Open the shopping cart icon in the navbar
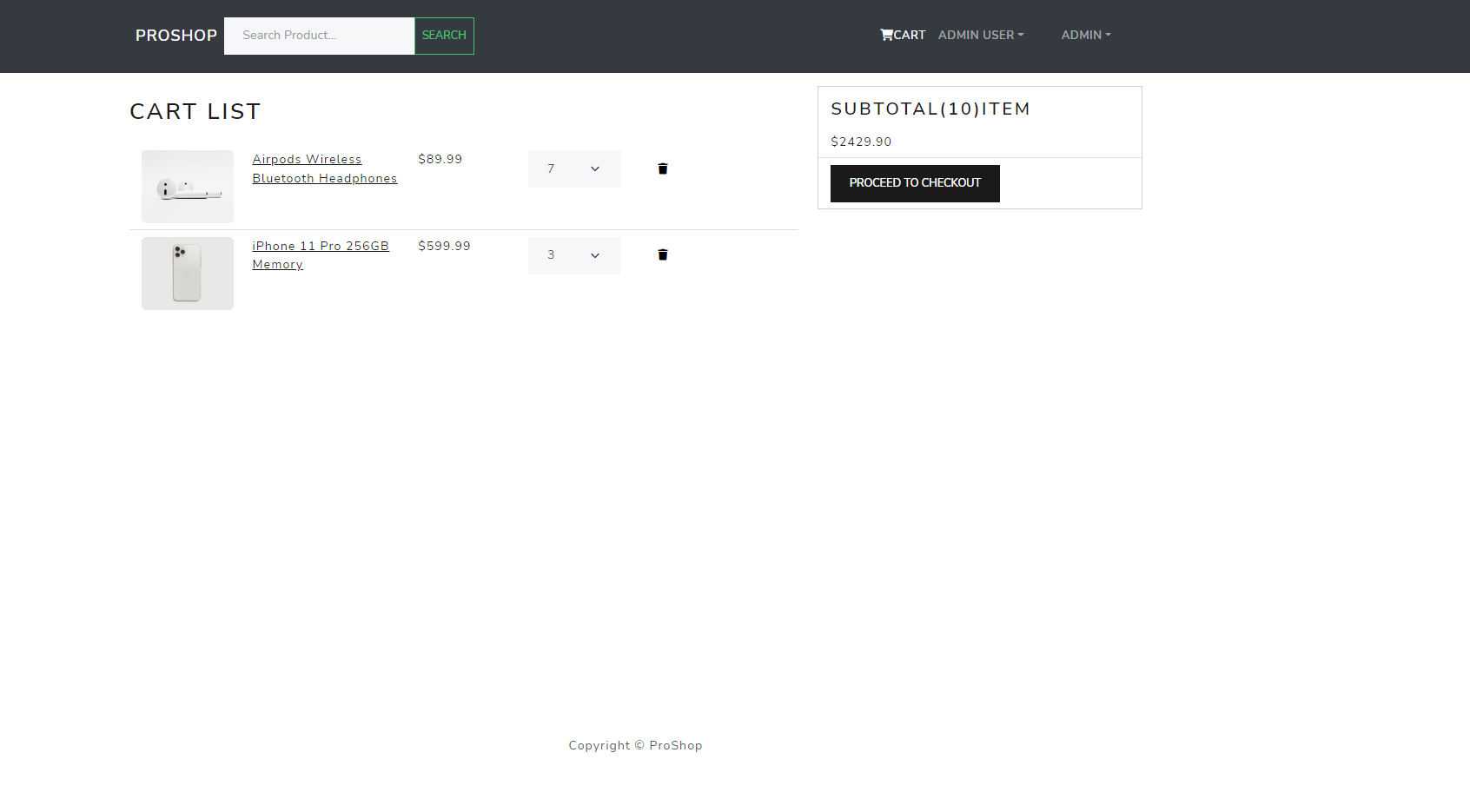Viewport: 1470px width, 812px height. pos(886,35)
